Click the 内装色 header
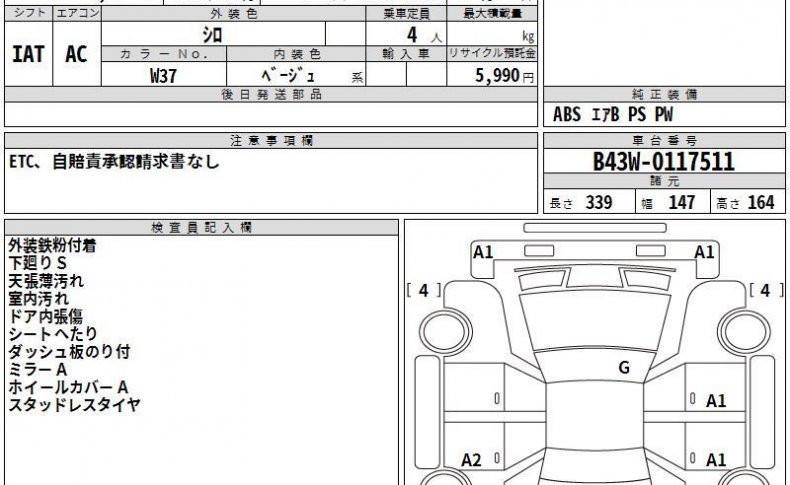Image resolution: width=790 pixels, height=485 pixels. (x=297, y=54)
